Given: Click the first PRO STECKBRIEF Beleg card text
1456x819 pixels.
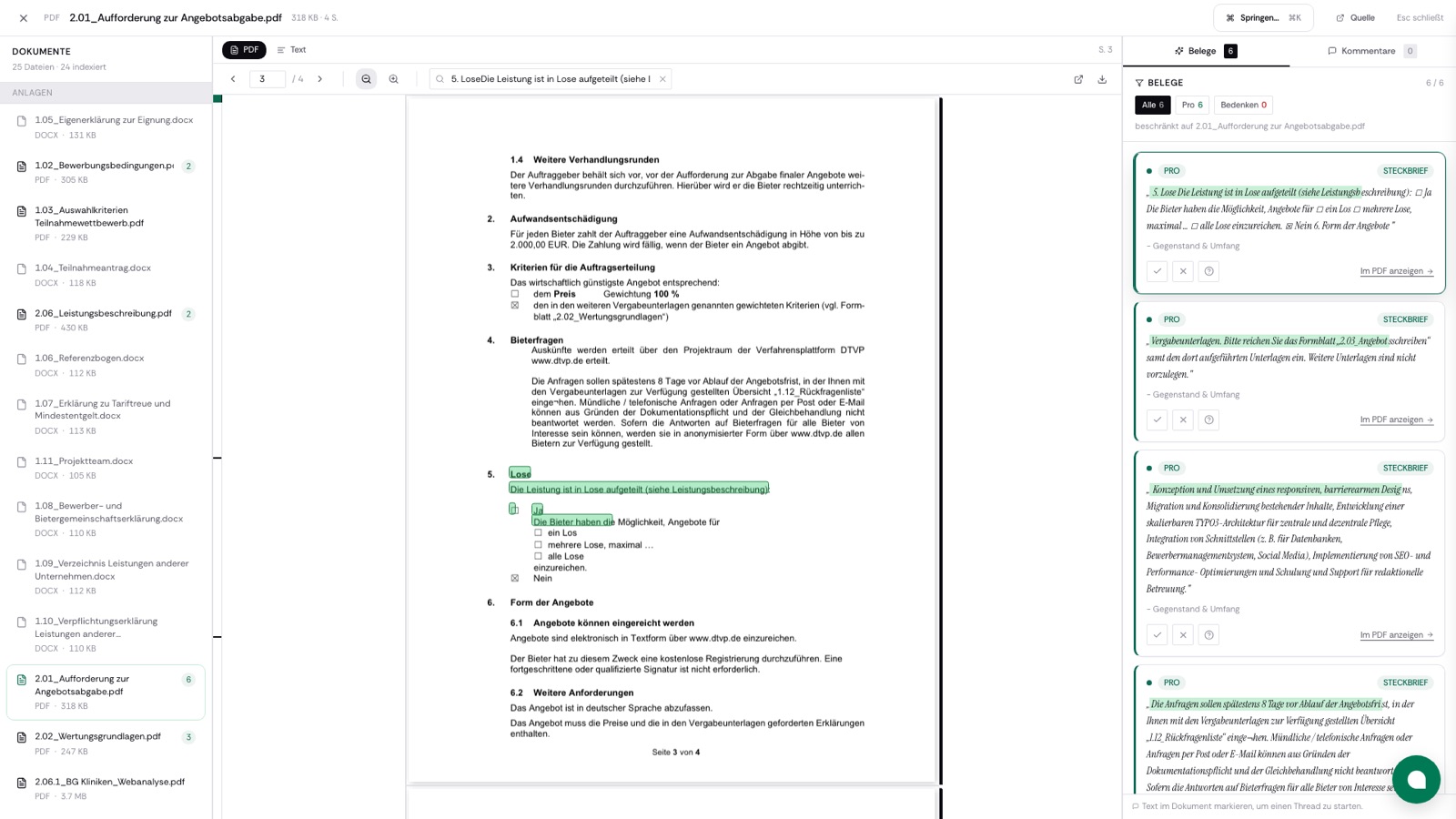Looking at the screenshot, I should [1289, 209].
